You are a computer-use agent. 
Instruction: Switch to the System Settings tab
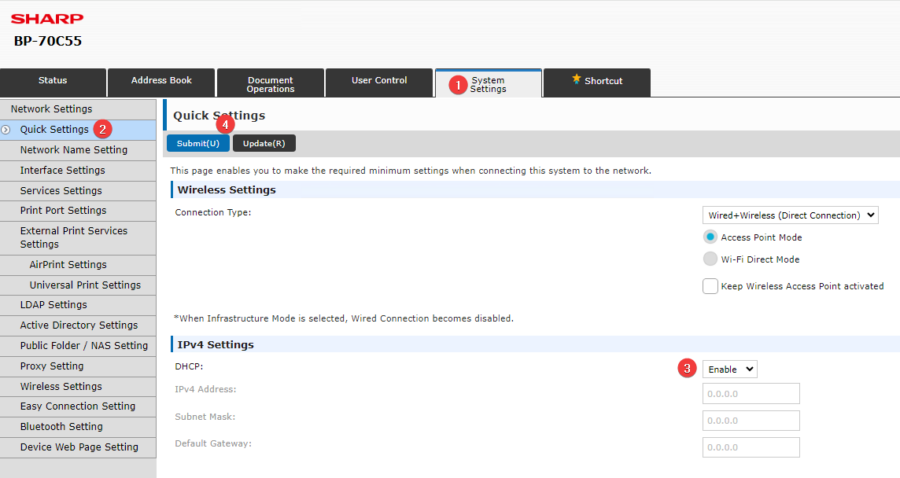[489, 84]
